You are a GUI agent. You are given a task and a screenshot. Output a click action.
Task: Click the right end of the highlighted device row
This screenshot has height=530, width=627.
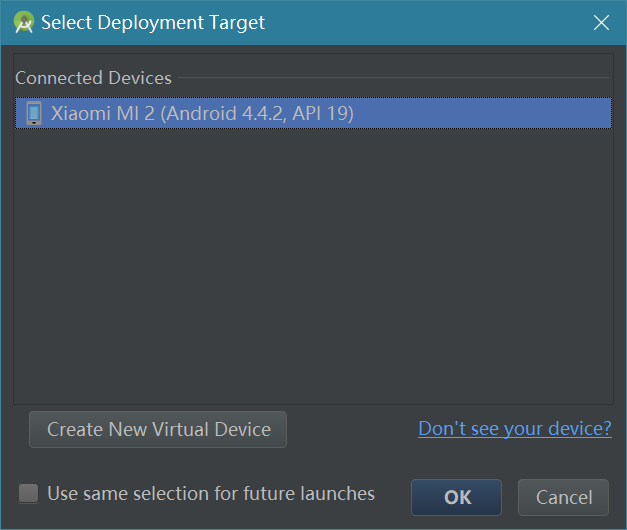[590, 113]
